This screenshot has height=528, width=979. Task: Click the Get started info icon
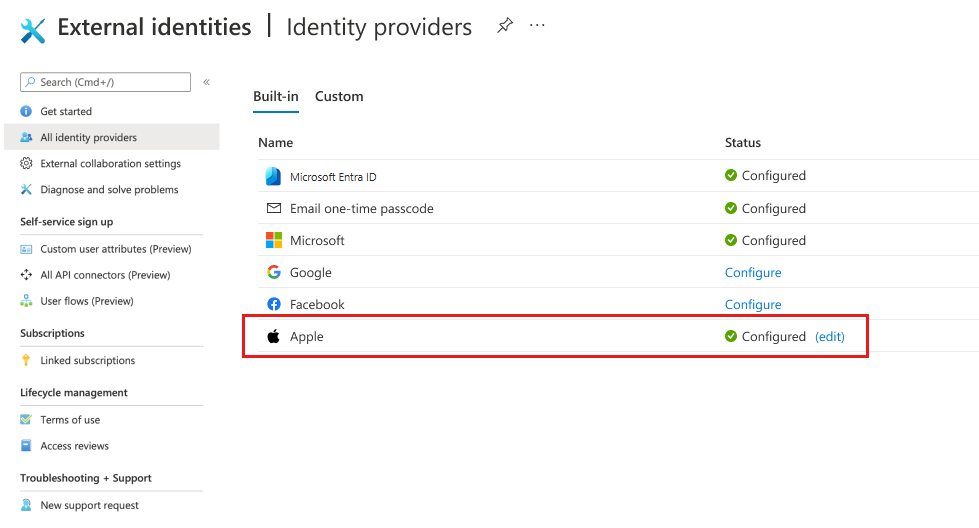click(26, 111)
